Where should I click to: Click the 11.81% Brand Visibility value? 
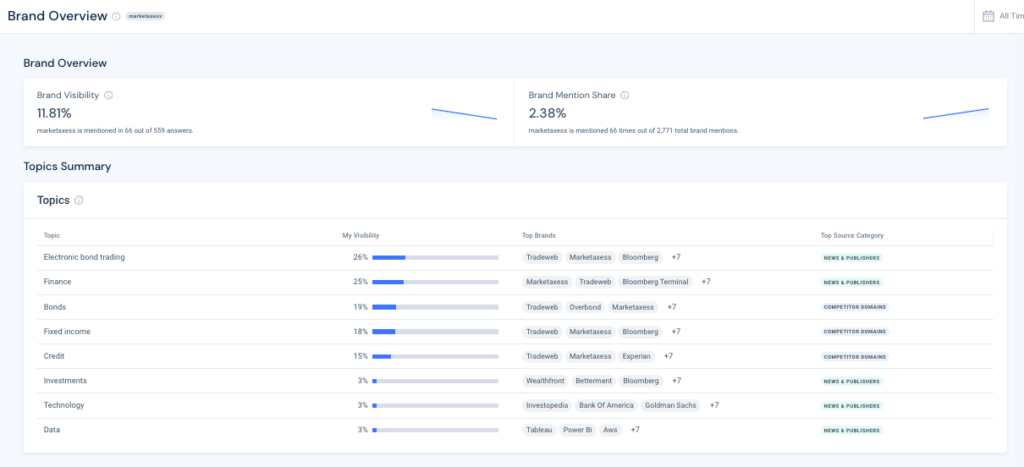coord(54,114)
